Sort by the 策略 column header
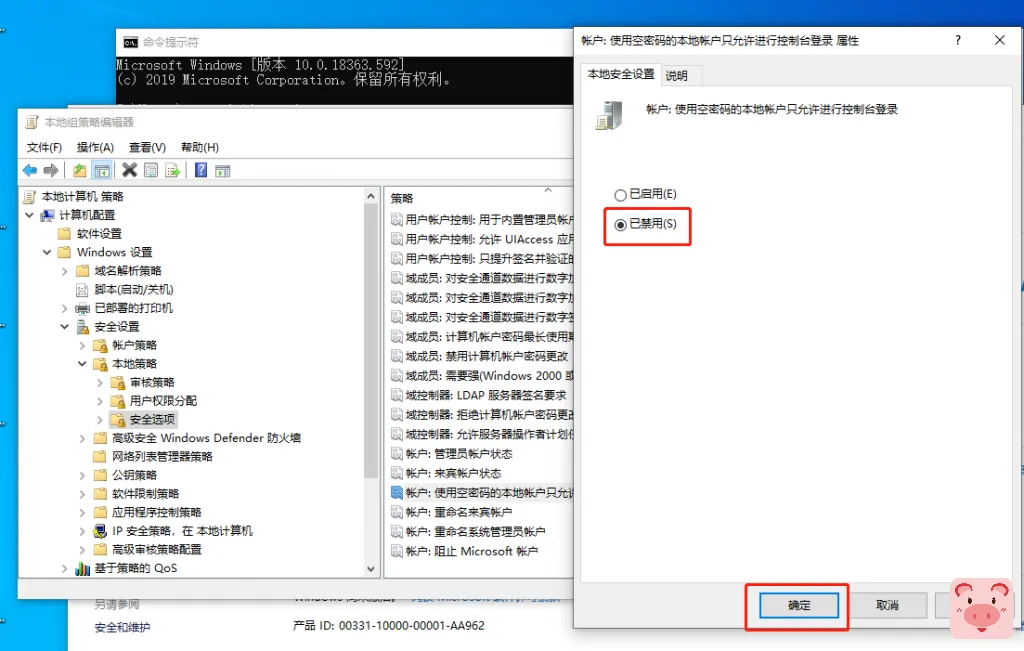Screen dimensions: 1024x651 479,198
